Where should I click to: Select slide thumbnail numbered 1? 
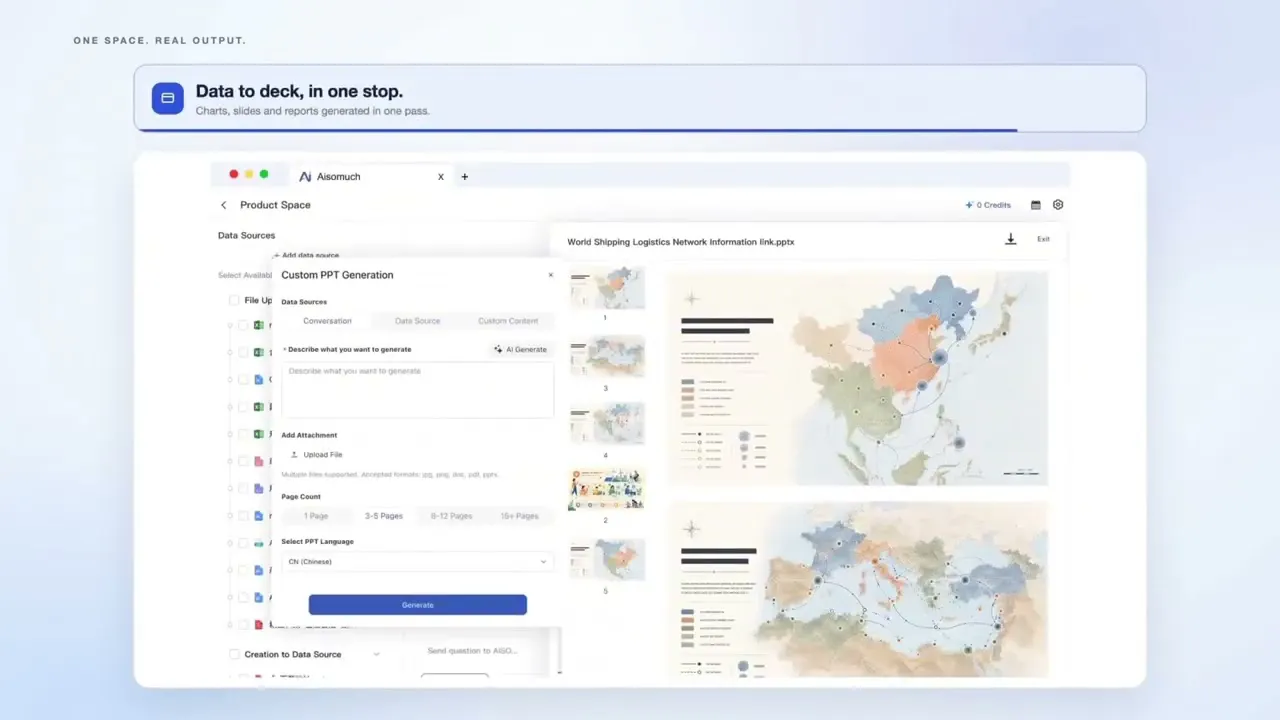pos(607,288)
